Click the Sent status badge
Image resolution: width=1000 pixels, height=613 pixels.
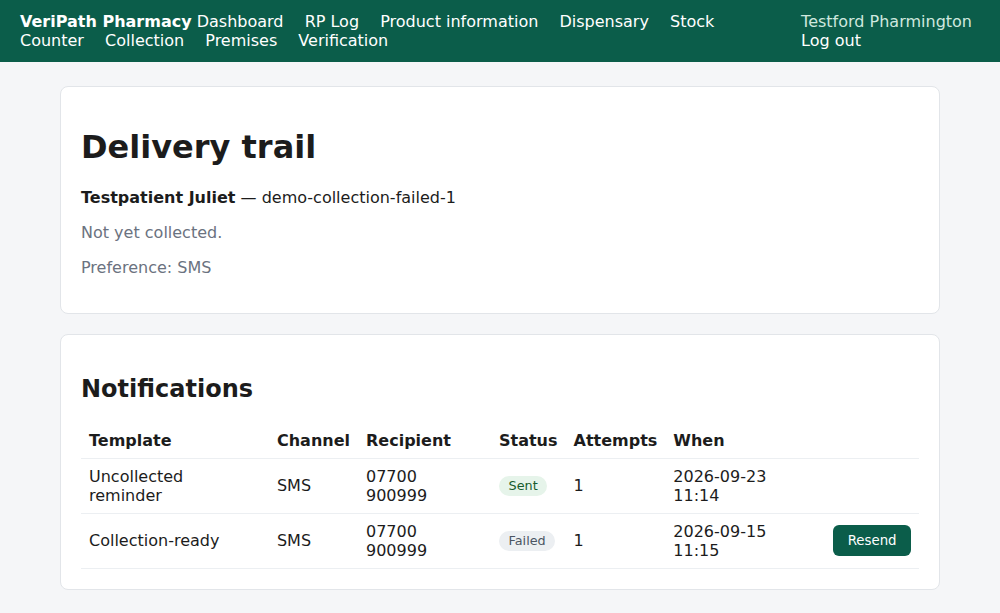tap(523, 485)
